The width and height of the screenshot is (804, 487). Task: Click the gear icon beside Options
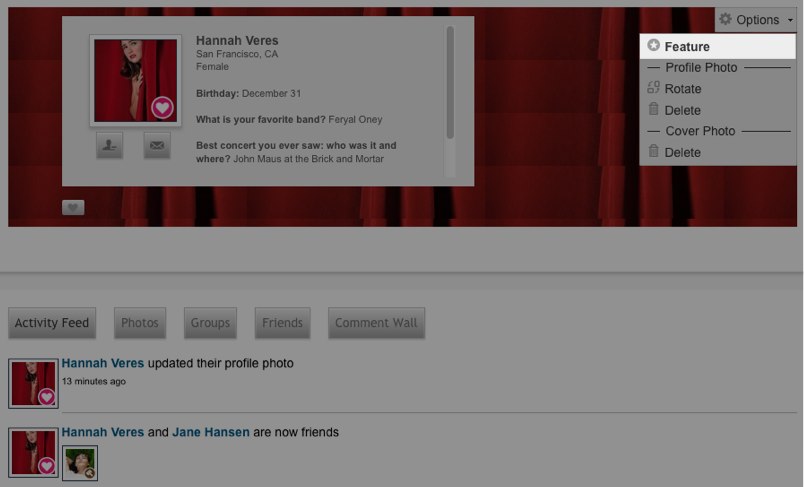pos(725,19)
